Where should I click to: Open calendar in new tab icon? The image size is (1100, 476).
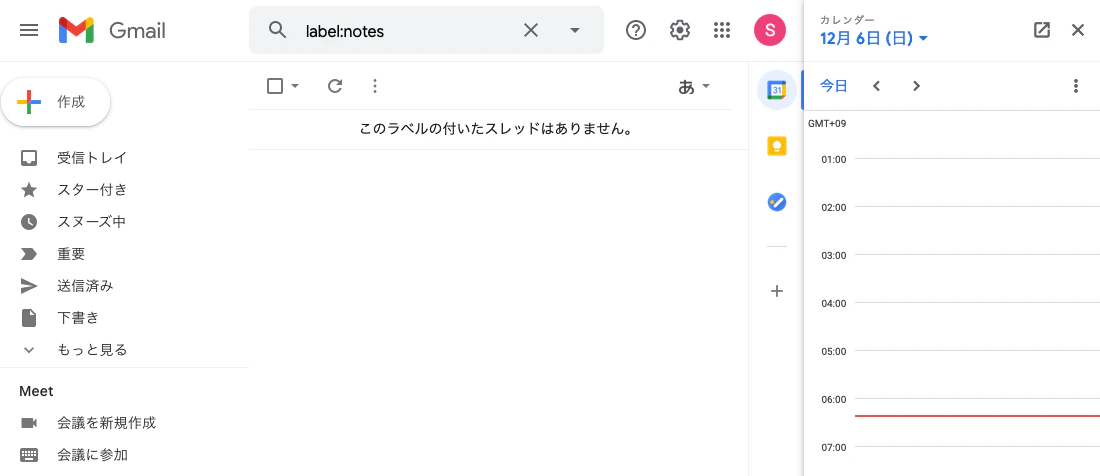1042,30
